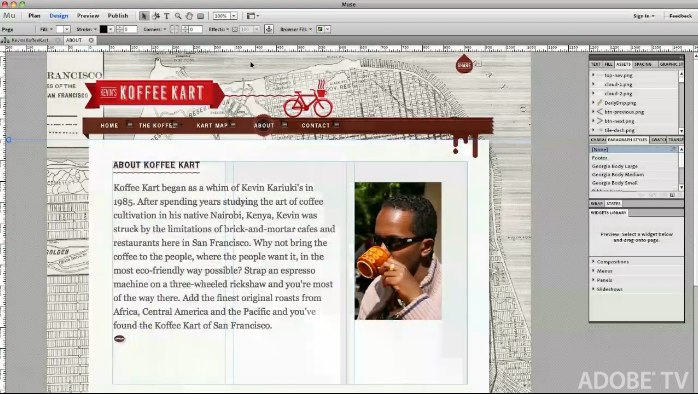Screen dimensions: 698x394
Task: Click the Mu application logo
Action: [9, 16]
